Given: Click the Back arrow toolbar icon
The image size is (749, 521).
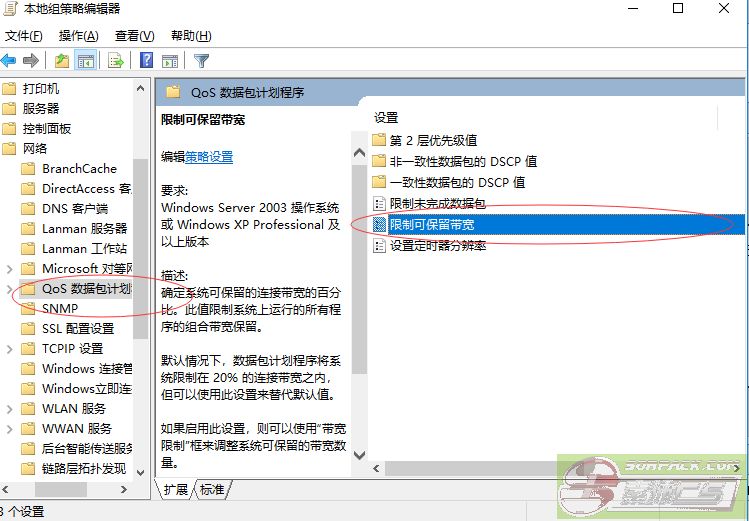Looking at the screenshot, I should [10, 61].
